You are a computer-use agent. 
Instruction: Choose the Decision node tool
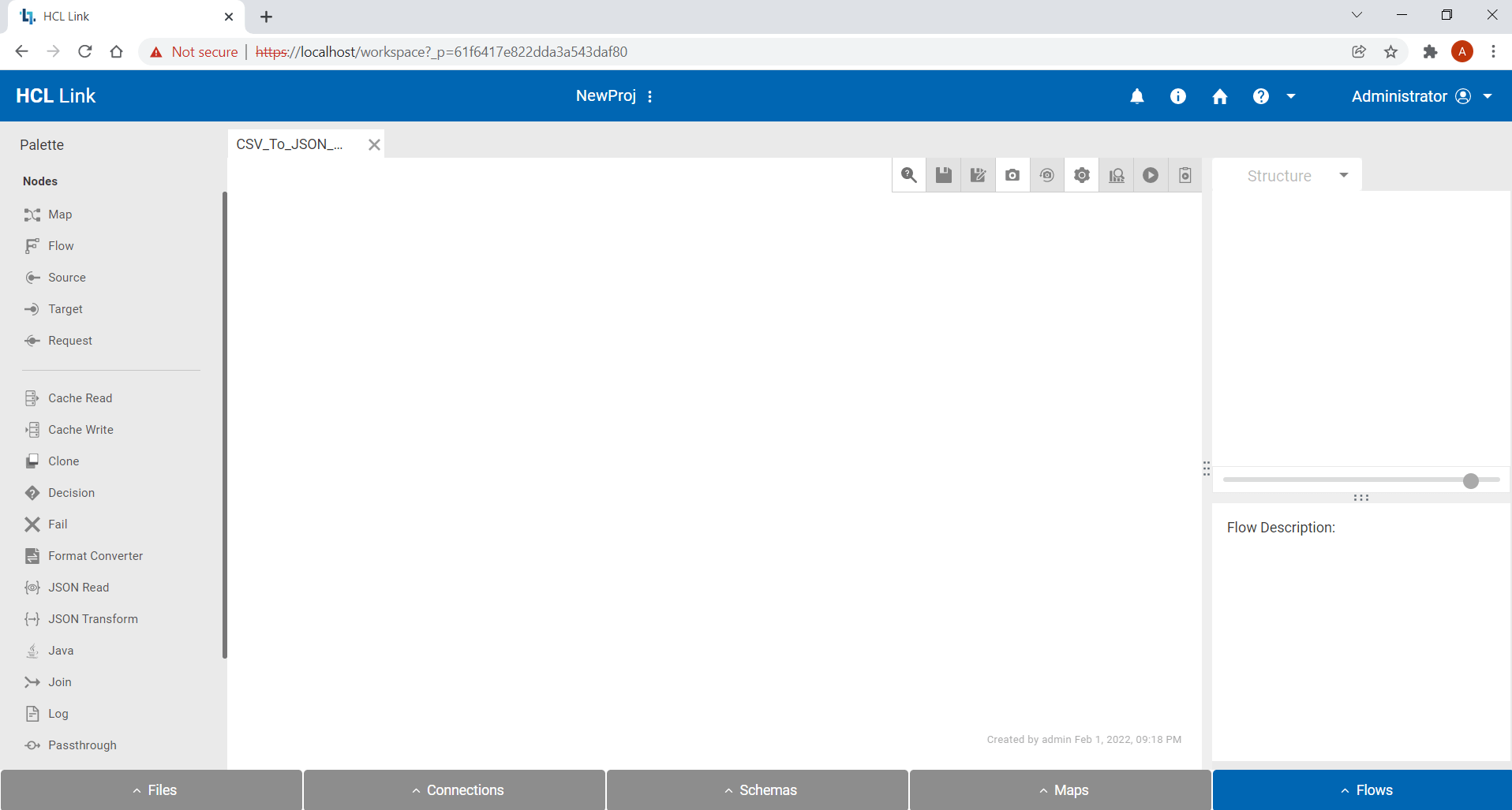coord(70,492)
